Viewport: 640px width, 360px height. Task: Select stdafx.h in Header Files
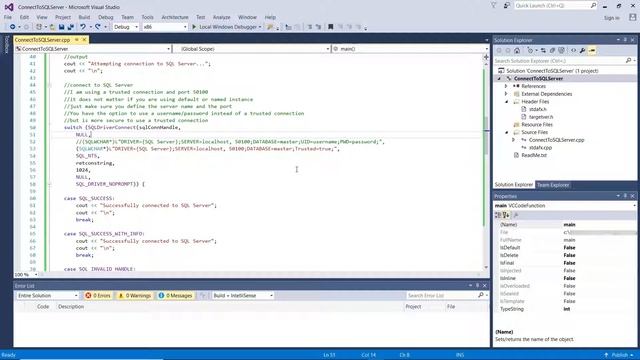point(538,109)
